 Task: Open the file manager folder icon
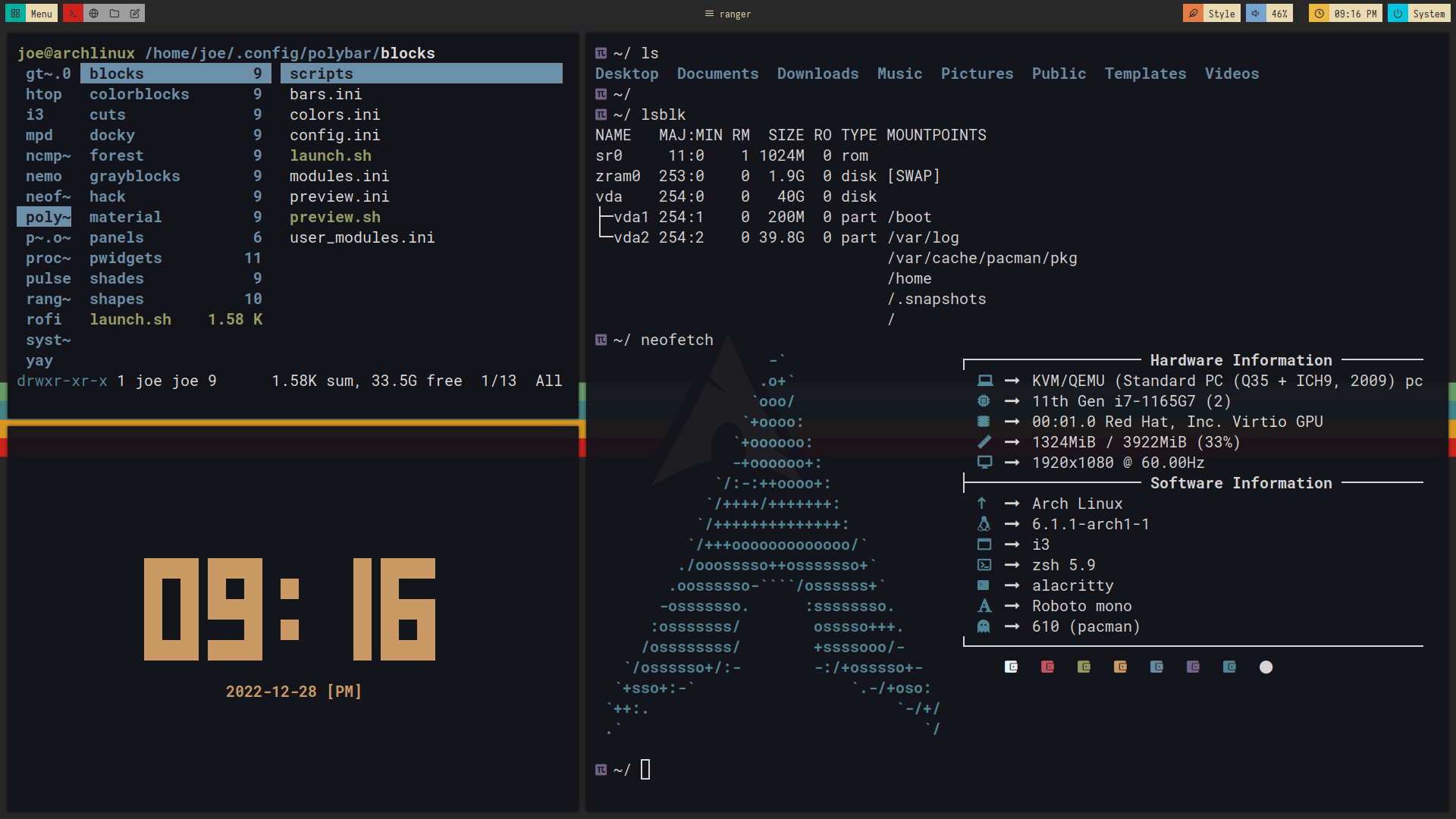coord(115,13)
